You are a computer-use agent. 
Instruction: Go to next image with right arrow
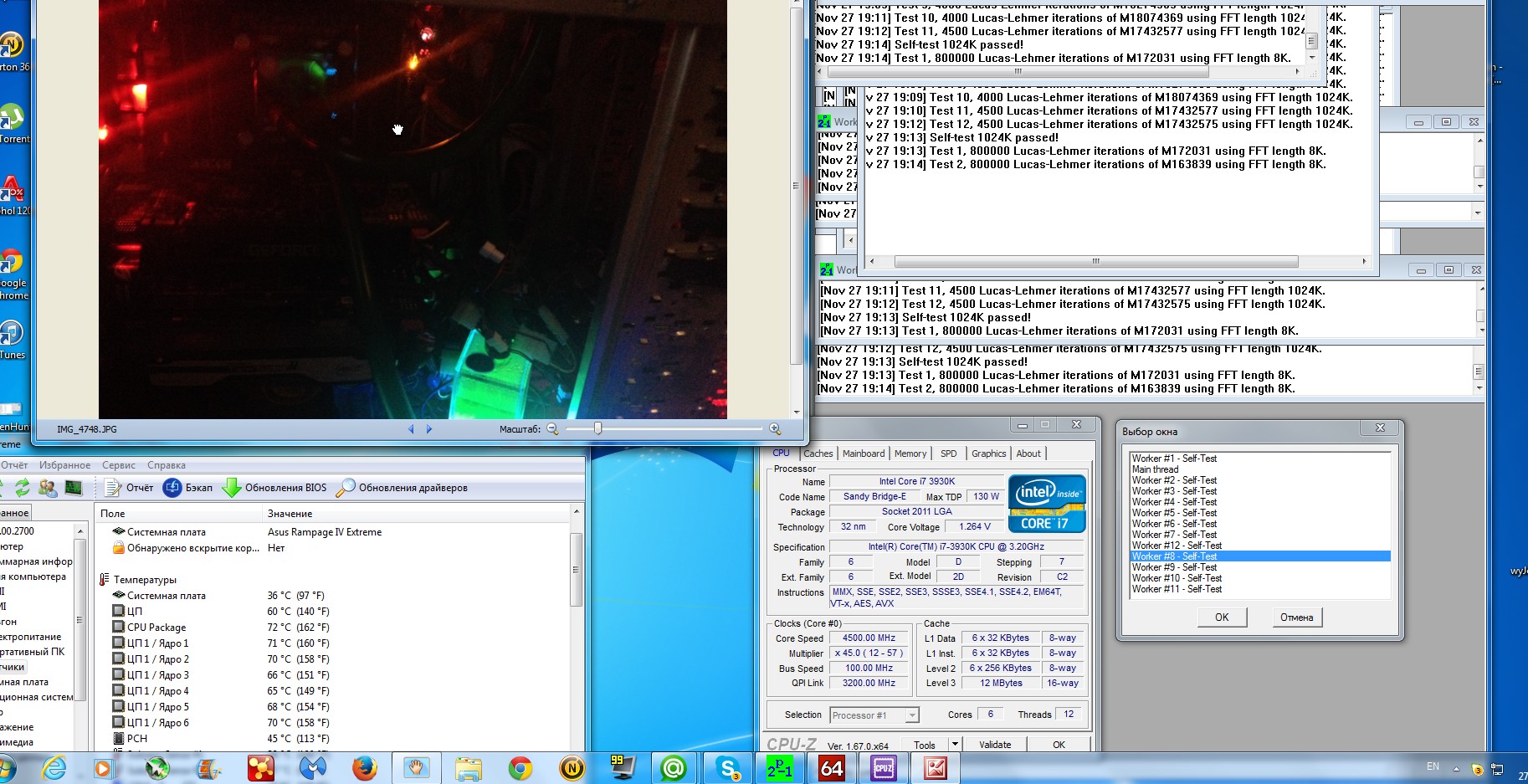tap(429, 429)
